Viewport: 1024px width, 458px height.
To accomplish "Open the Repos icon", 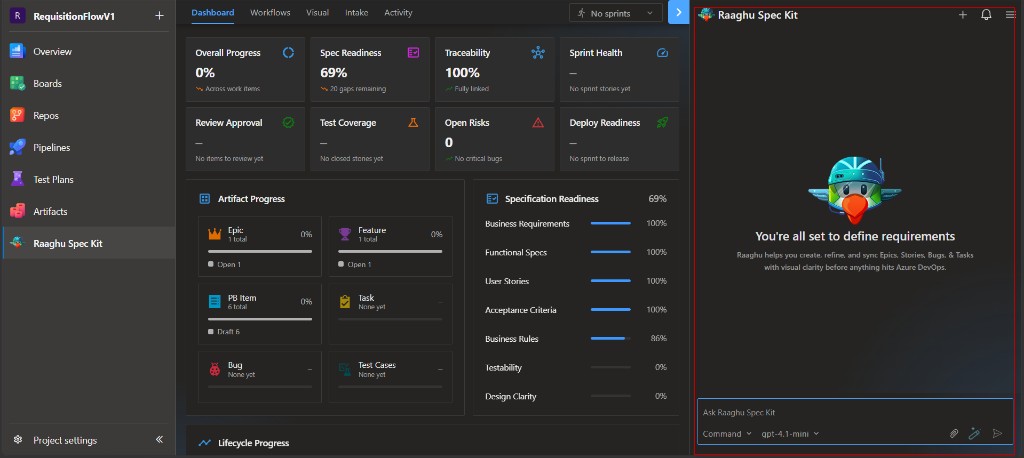I will point(17,116).
